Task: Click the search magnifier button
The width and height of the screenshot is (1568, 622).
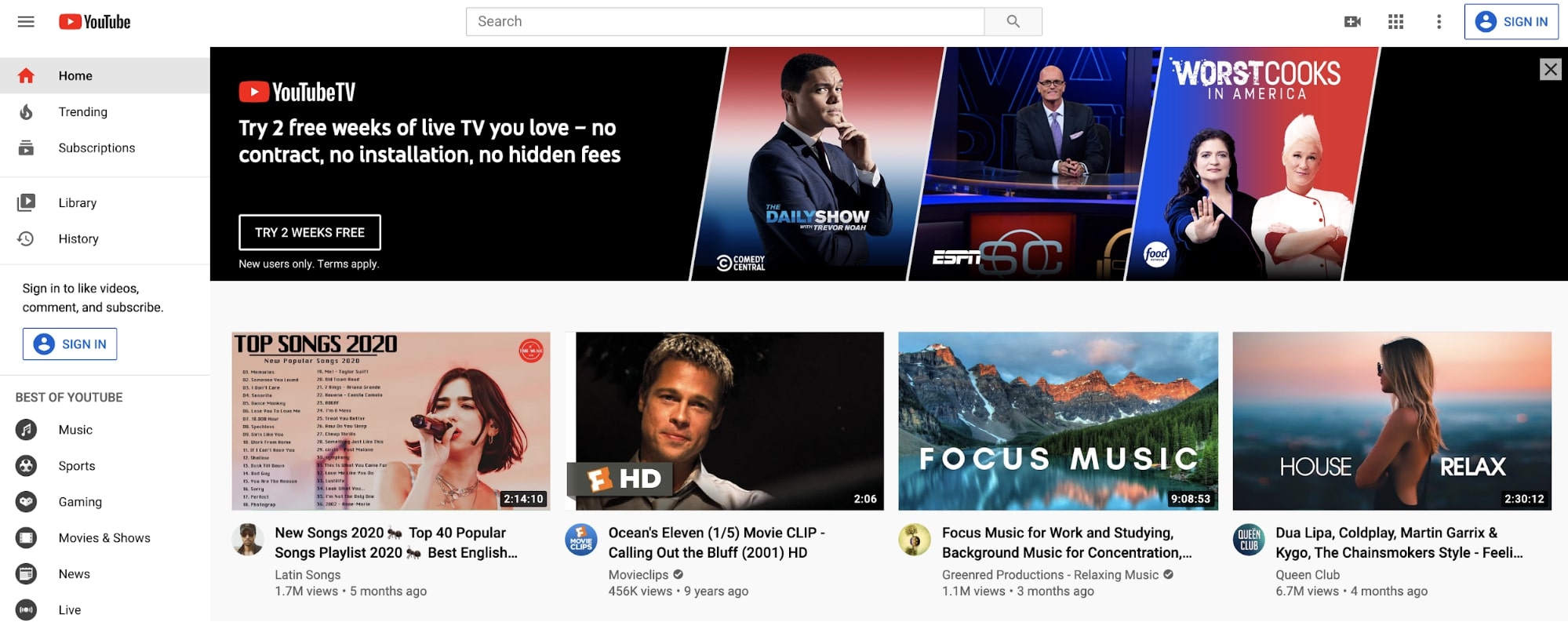Action: click(x=1013, y=21)
